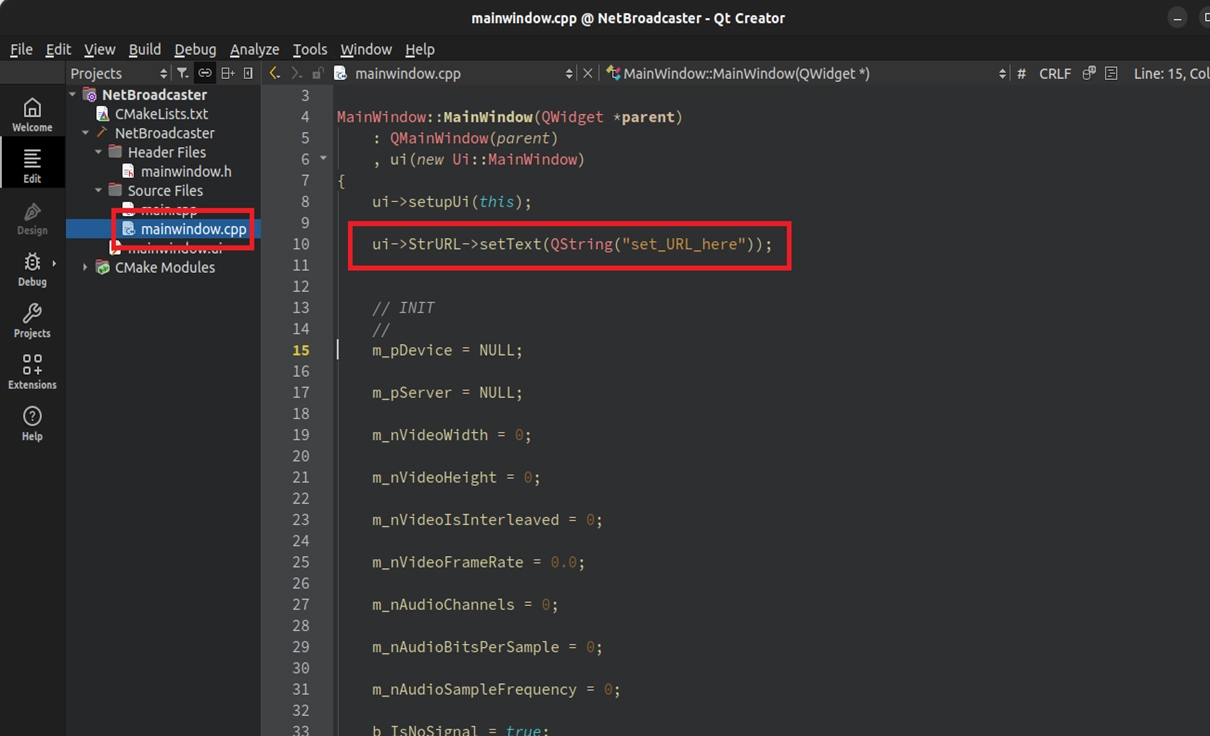
Task: Close the mainwindow.cpp document
Action: coord(588,73)
